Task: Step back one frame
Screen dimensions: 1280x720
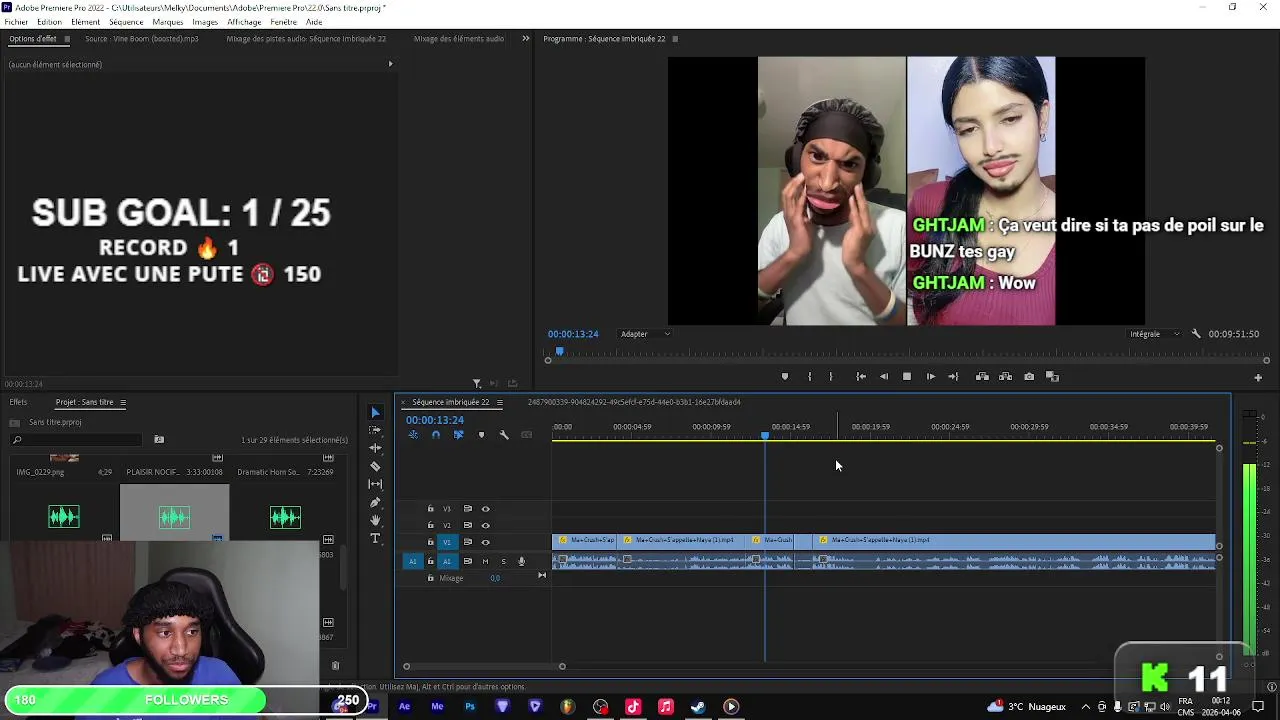Action: (x=884, y=377)
